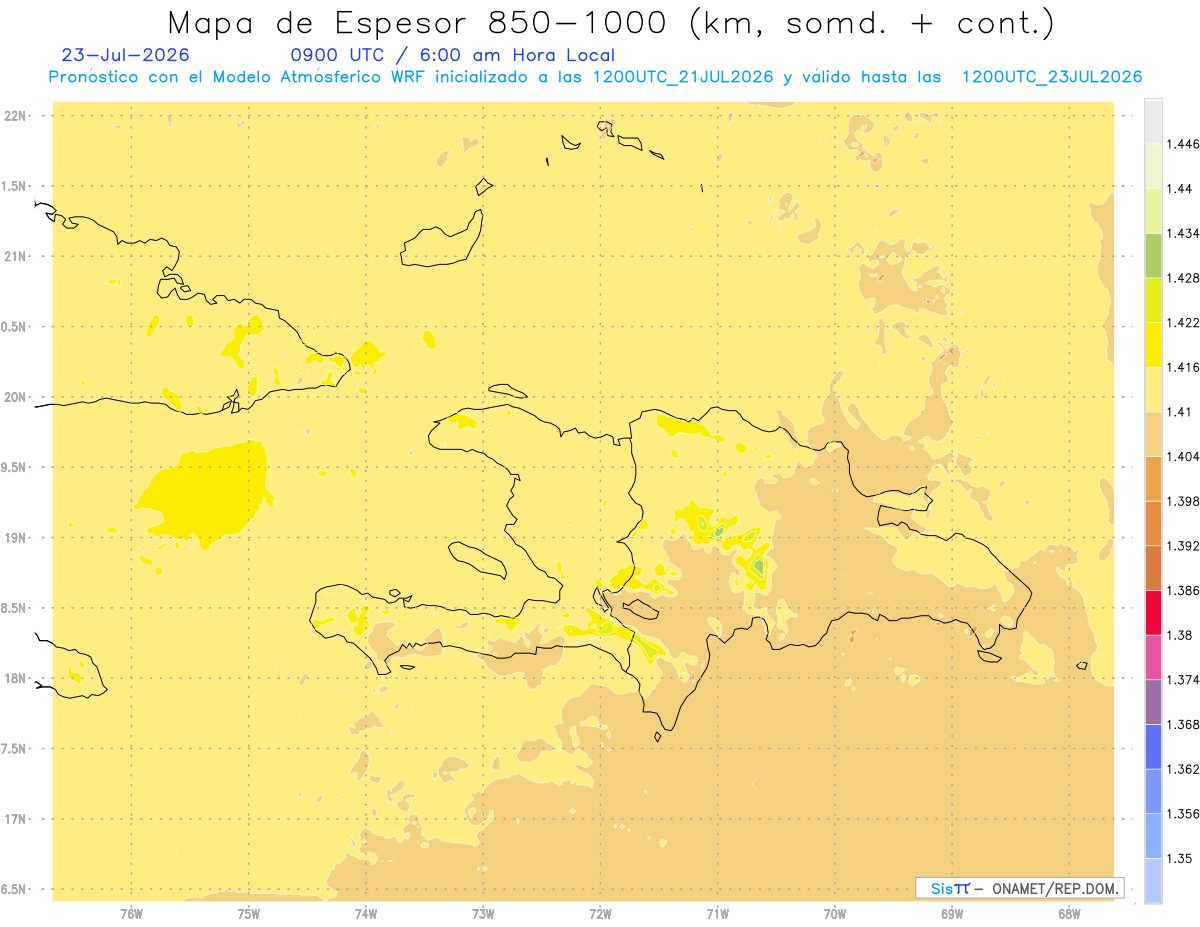Click the 1.38 legend value
The height and width of the screenshot is (927, 1200).
click(x=1179, y=635)
